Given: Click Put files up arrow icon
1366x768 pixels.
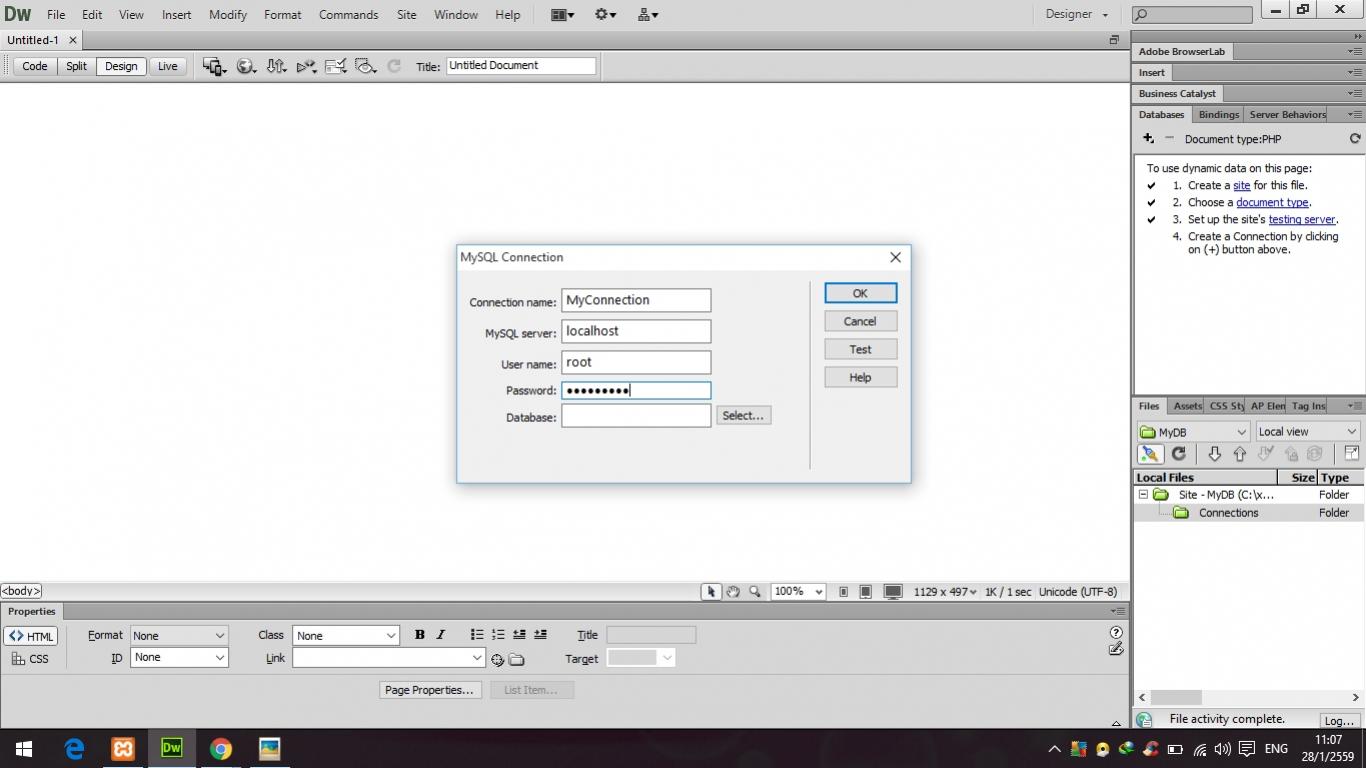Looking at the screenshot, I should point(1240,454).
